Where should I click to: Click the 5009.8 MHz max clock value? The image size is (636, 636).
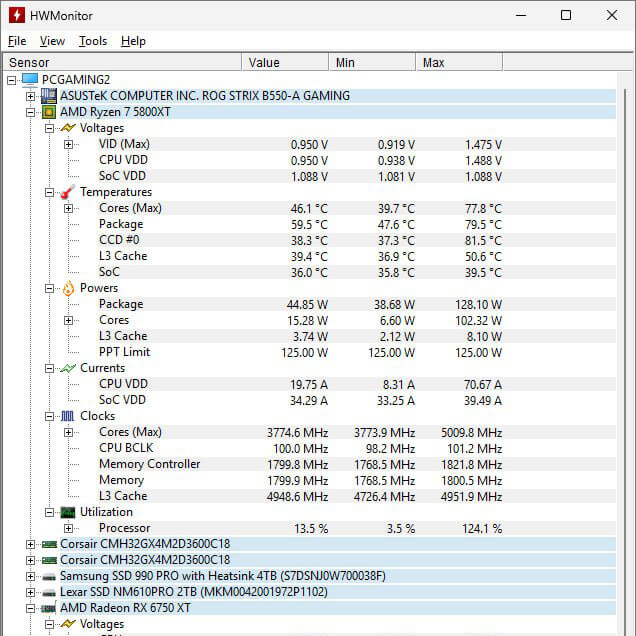click(471, 433)
